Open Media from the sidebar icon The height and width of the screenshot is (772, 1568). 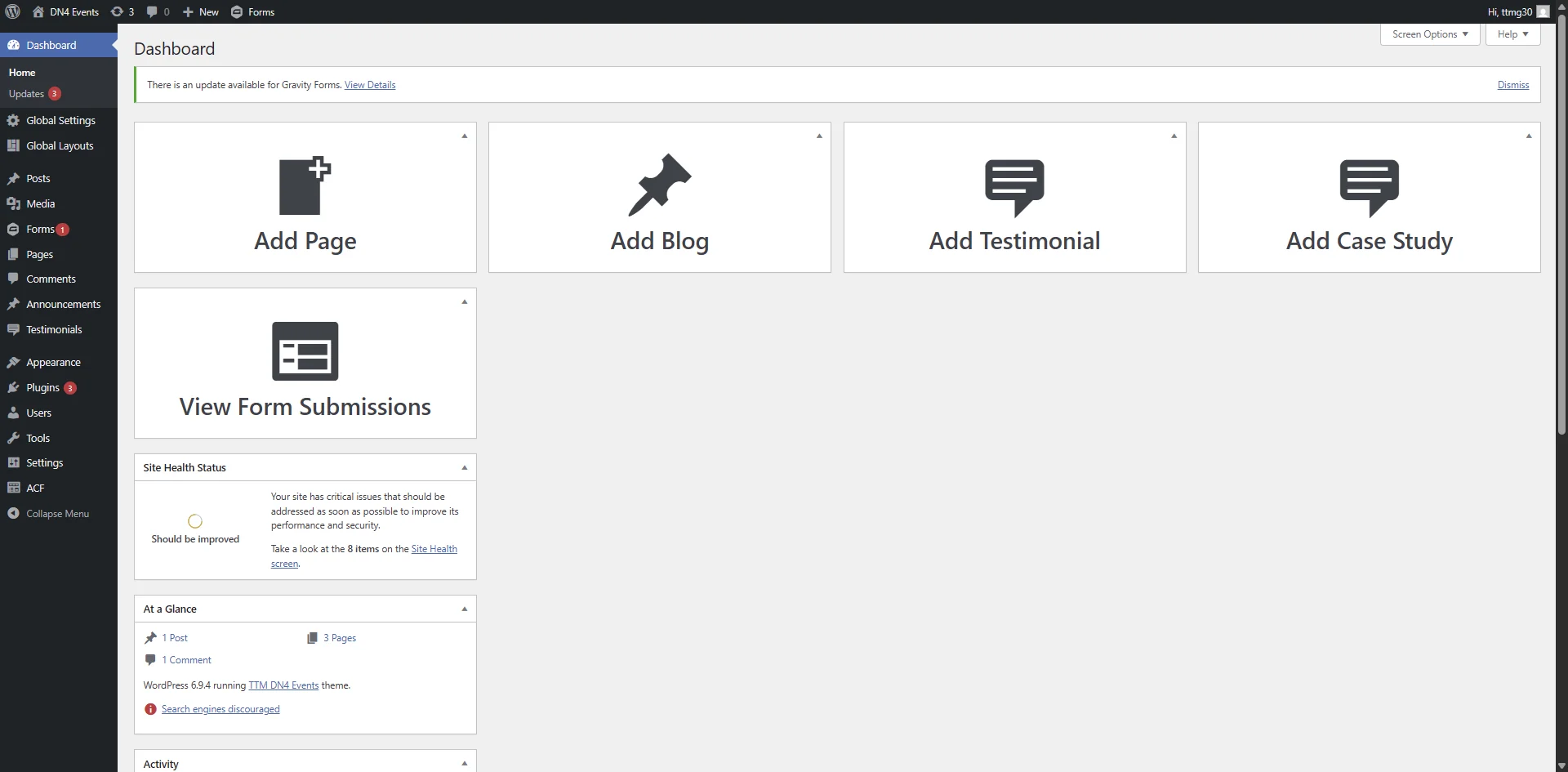(x=13, y=203)
